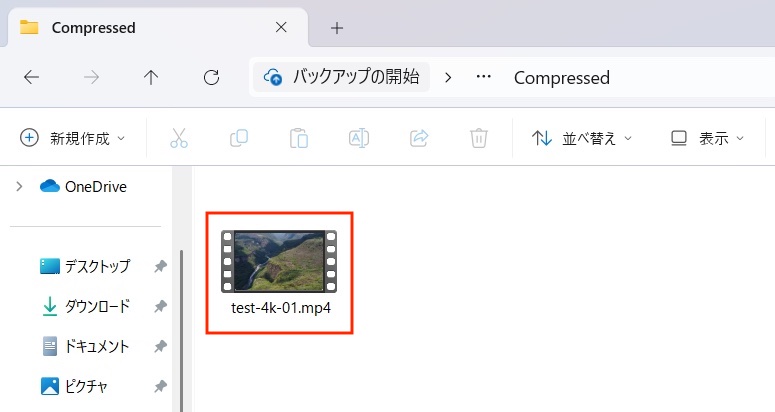Click the Delete trash can icon
Viewport: 775px width, 412px height.
point(480,138)
